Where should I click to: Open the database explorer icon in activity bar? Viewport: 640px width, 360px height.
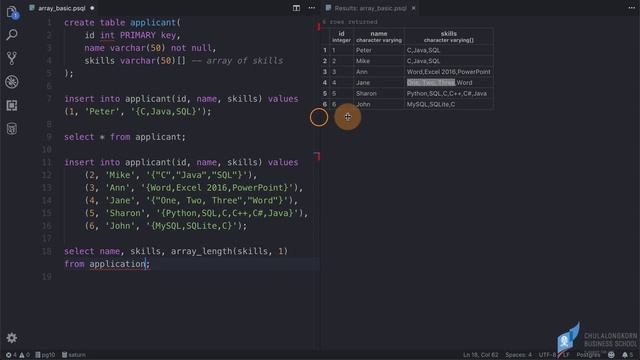[12, 129]
